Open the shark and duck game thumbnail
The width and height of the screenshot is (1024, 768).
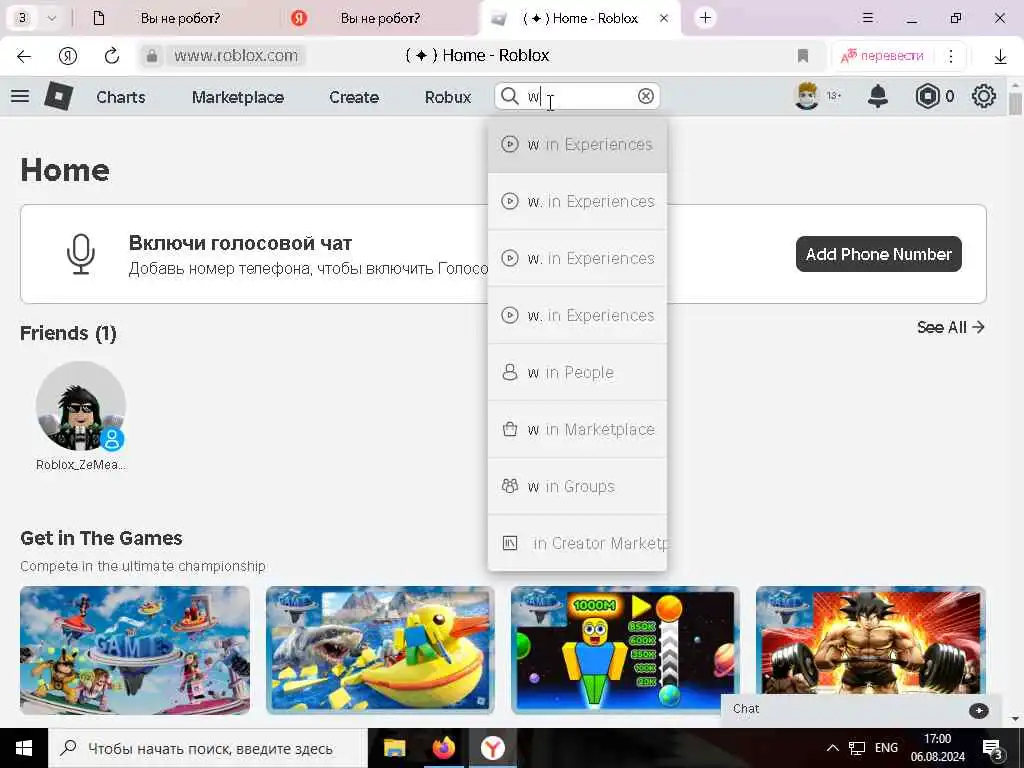(x=380, y=650)
